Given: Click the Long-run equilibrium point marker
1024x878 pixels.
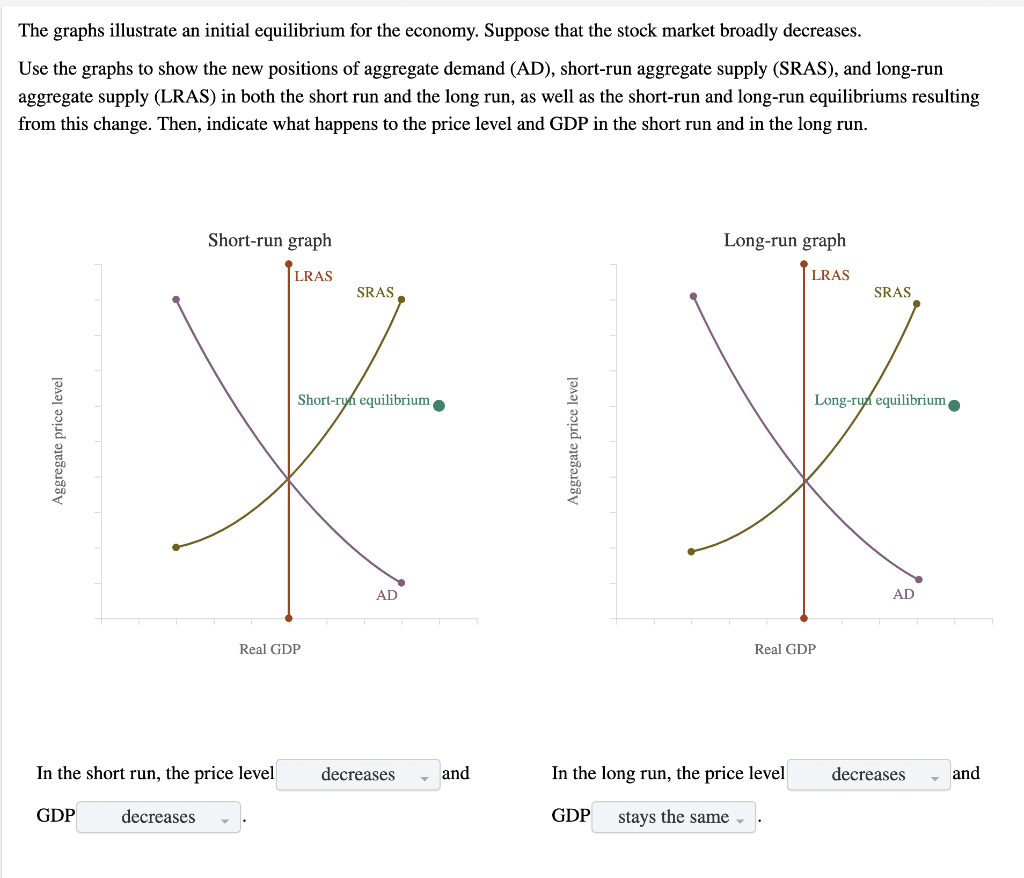Looking at the screenshot, I should [x=952, y=404].
